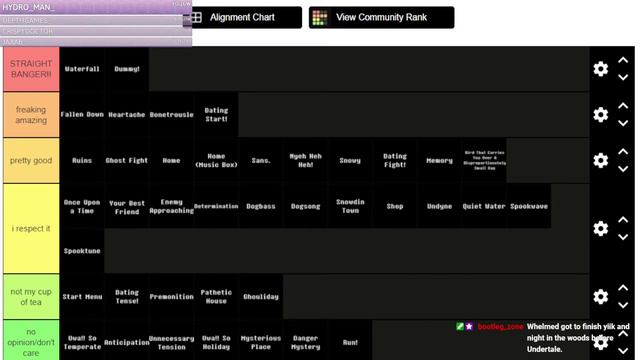The width and height of the screenshot is (640, 360).
Task: Select the Sans. tile
Action: pos(261,160)
